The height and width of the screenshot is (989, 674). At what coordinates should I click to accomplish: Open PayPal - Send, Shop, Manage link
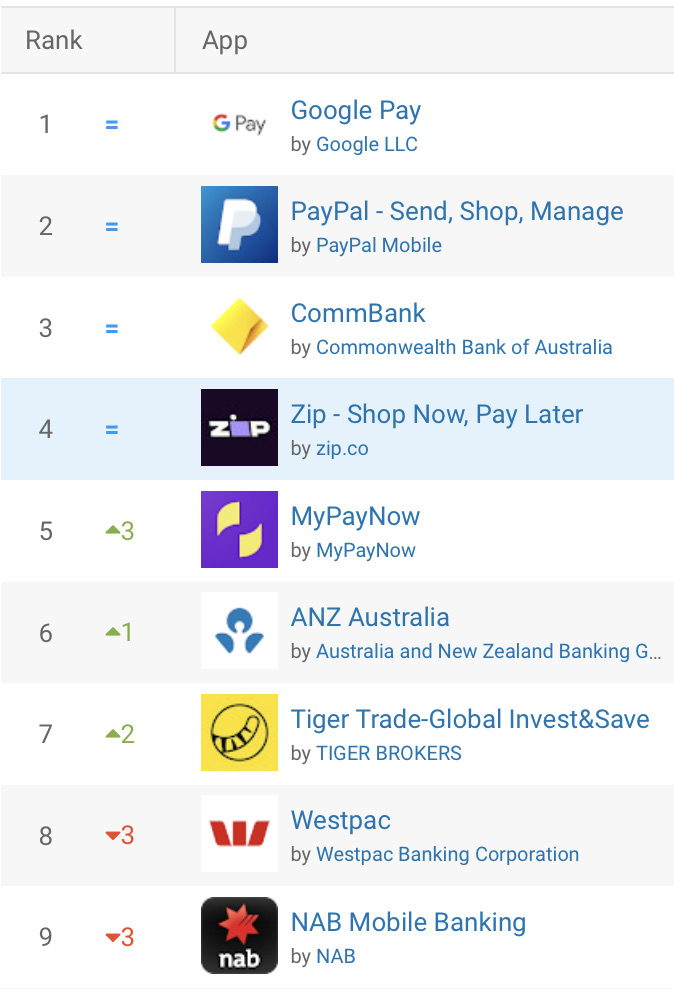coord(456,212)
